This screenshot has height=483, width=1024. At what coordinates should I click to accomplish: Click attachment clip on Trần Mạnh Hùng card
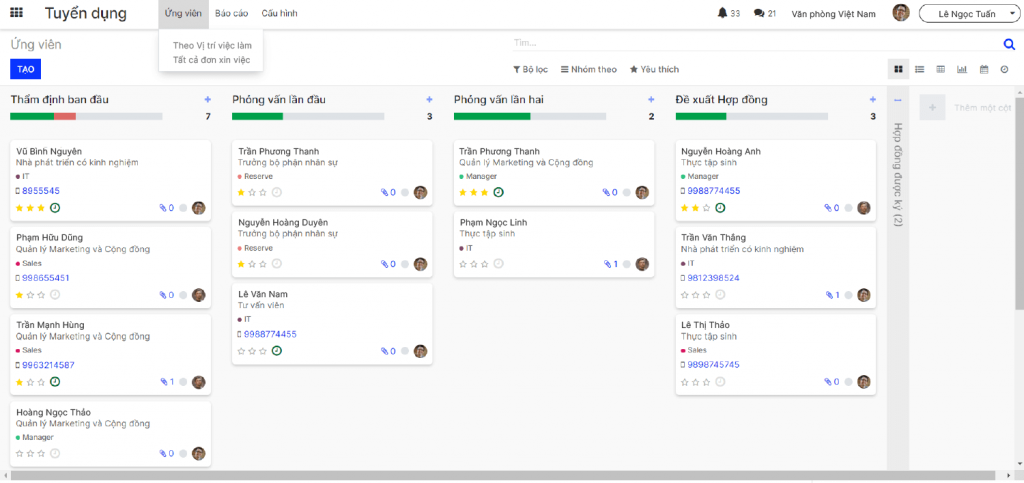click(167, 382)
